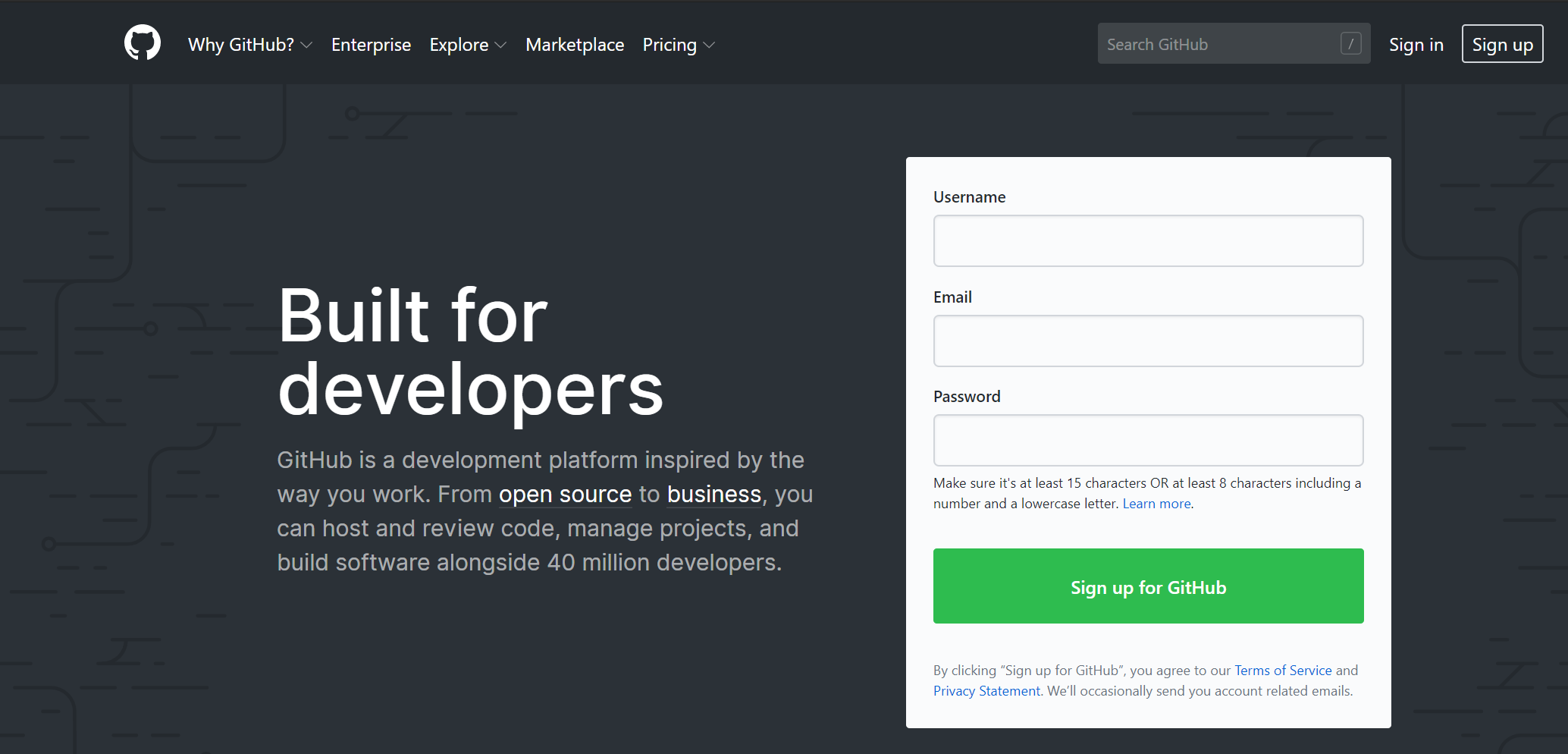Open the Marketplace page

575,45
